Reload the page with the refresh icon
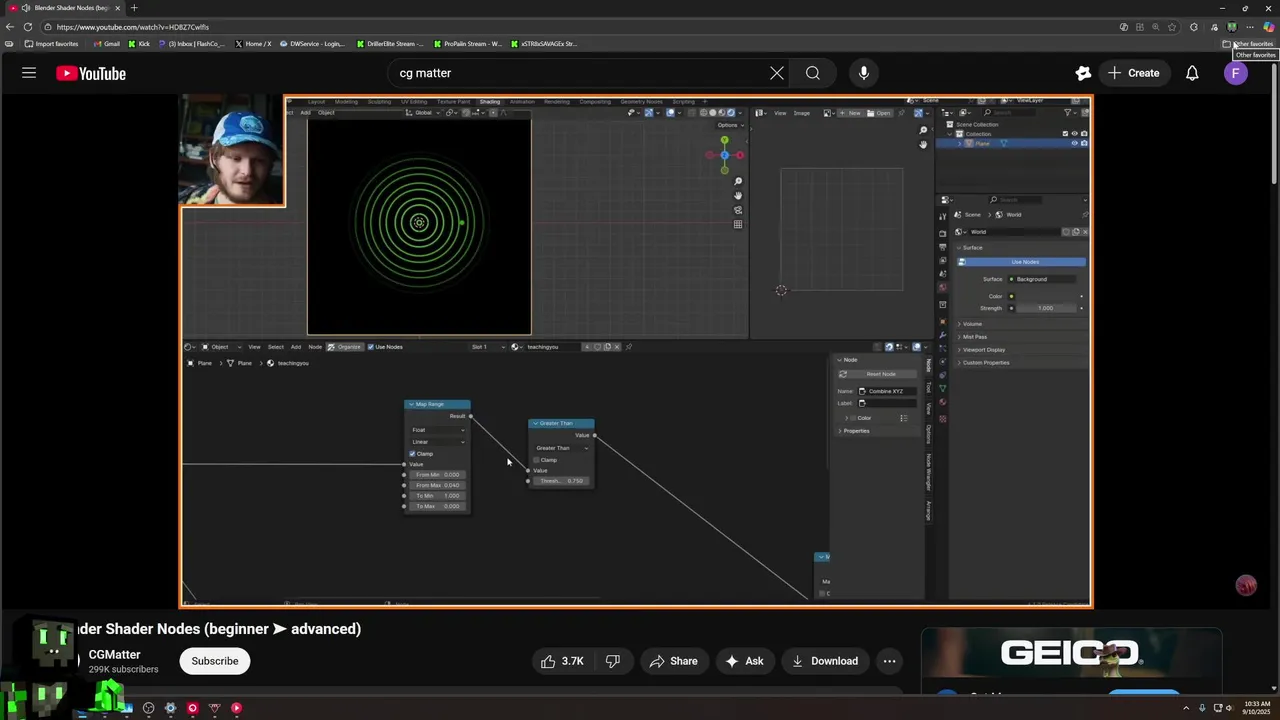Viewport: 1280px width, 720px height. coord(27,27)
